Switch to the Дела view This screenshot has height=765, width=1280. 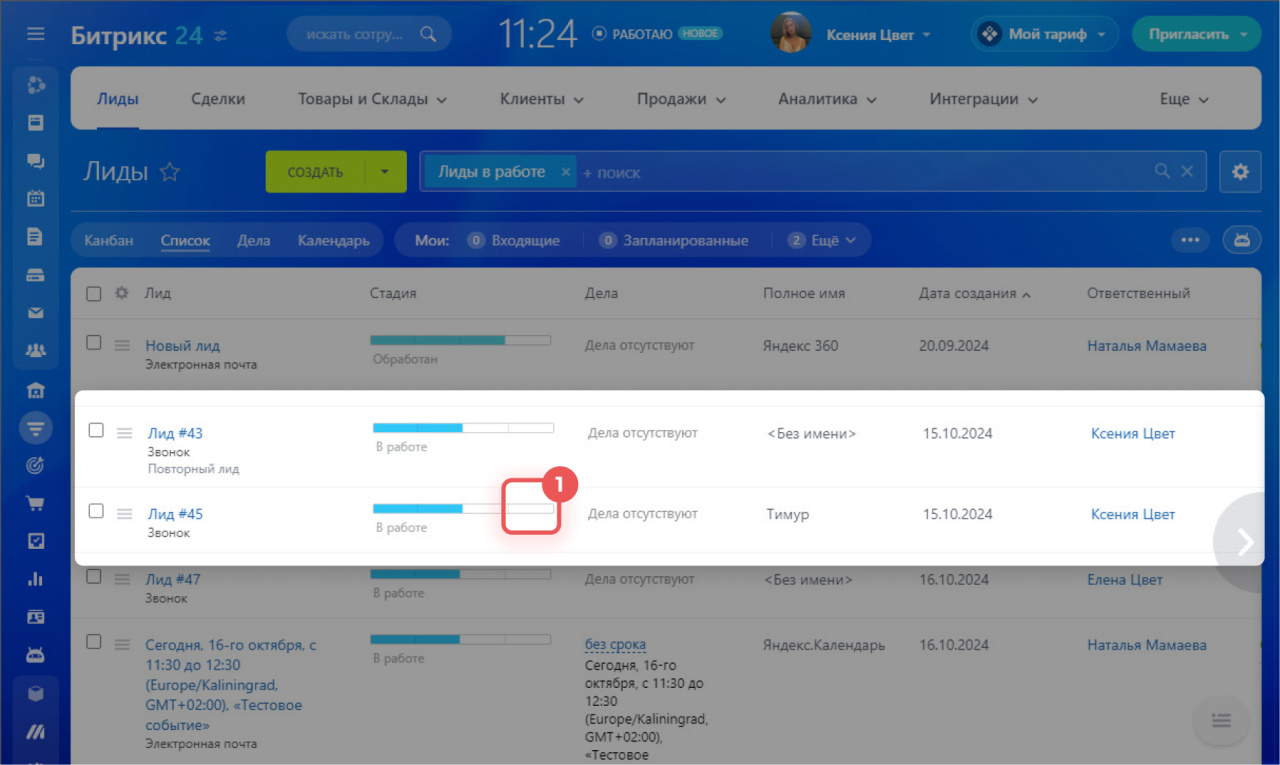point(254,240)
